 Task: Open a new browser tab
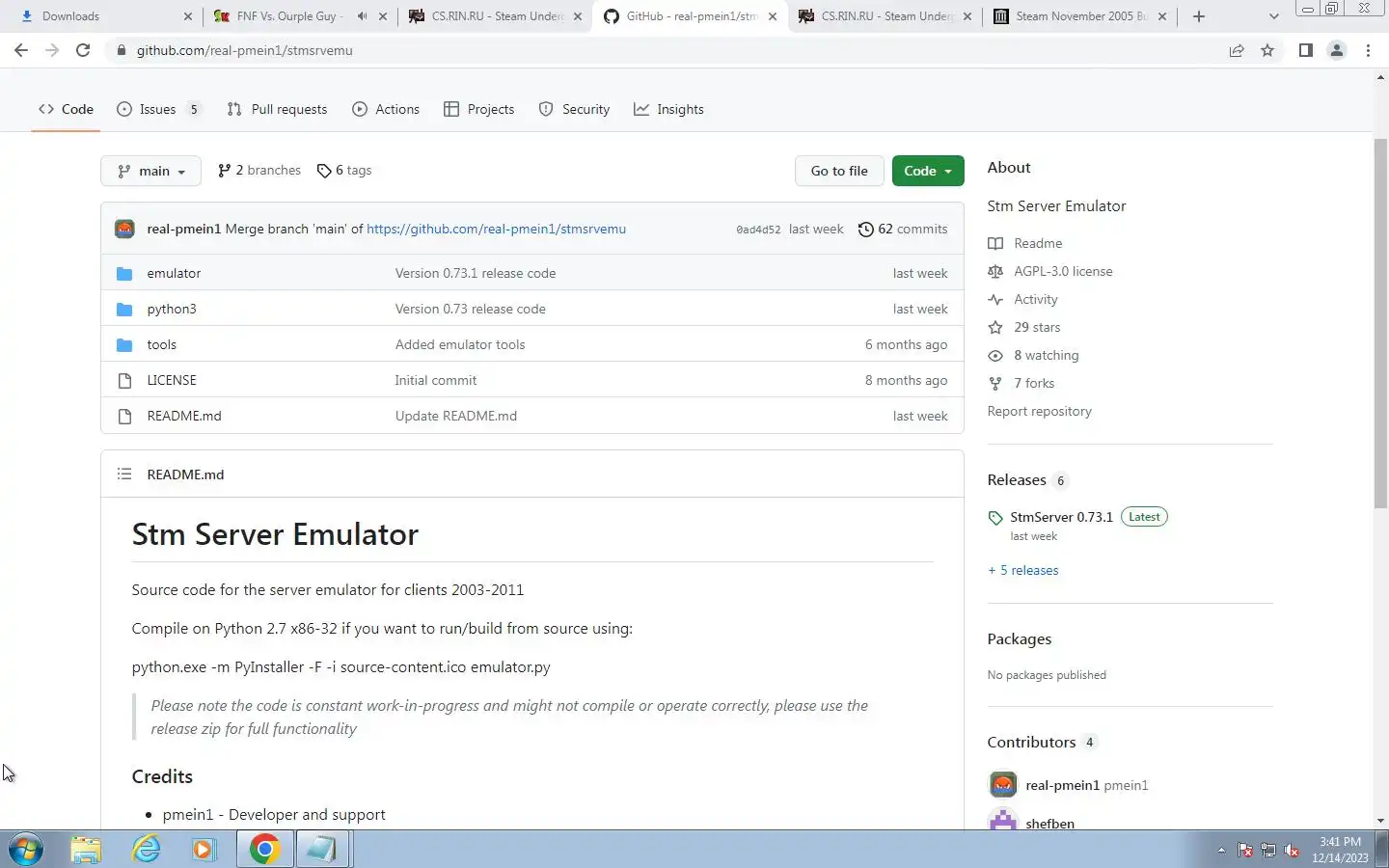click(x=1199, y=16)
